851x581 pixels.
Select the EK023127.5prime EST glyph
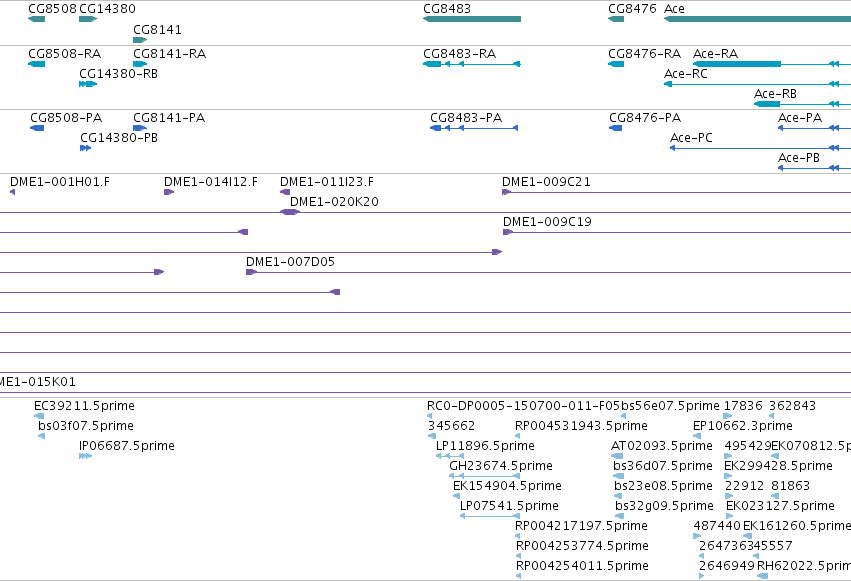click(x=731, y=516)
